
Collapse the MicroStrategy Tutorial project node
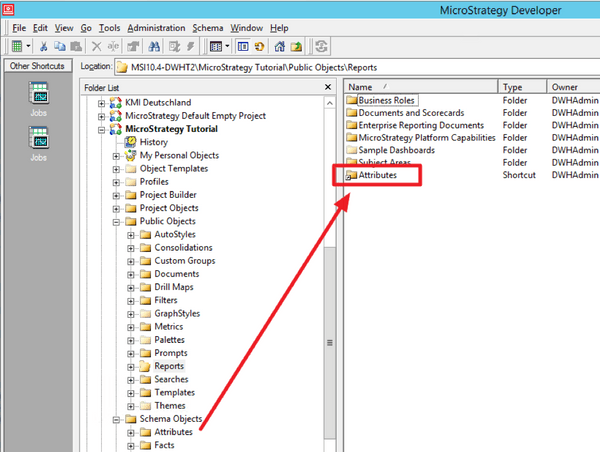101,130
